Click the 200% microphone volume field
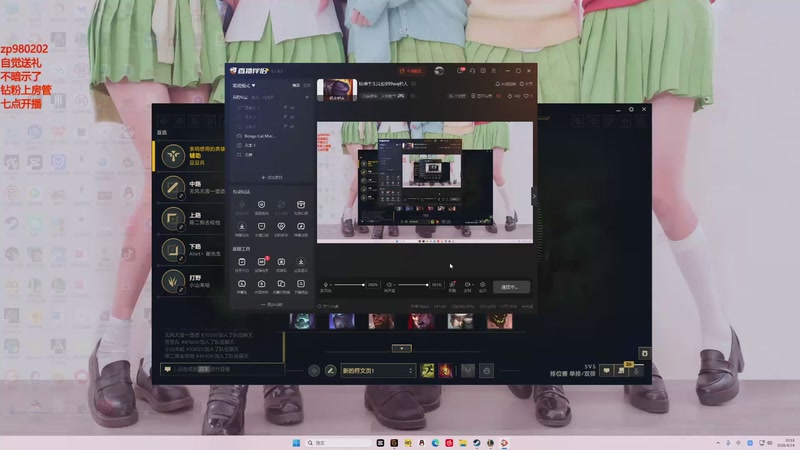800x450 pixels. 373,285
